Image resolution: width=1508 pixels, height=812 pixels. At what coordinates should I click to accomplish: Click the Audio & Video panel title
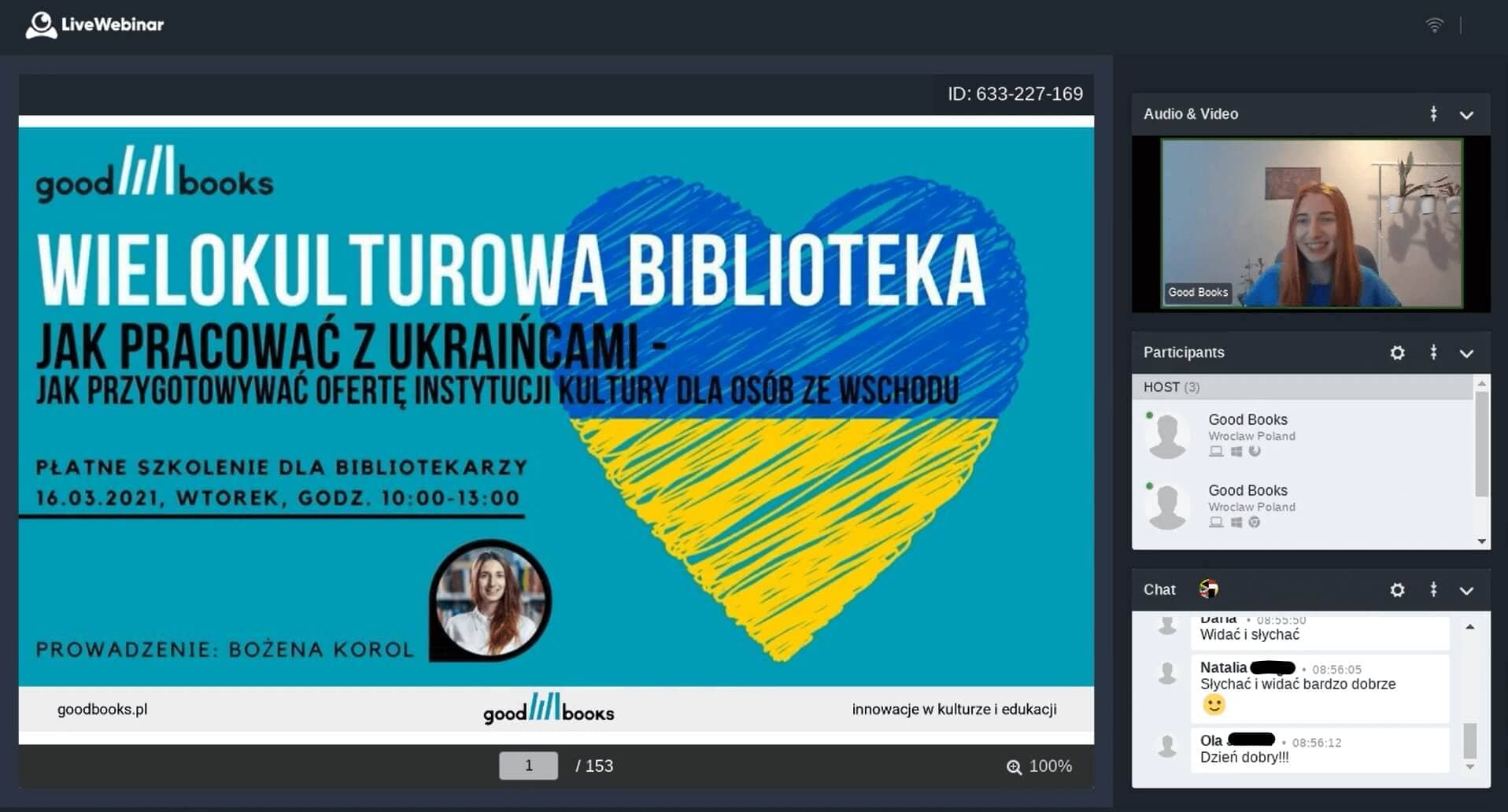pos(1190,114)
